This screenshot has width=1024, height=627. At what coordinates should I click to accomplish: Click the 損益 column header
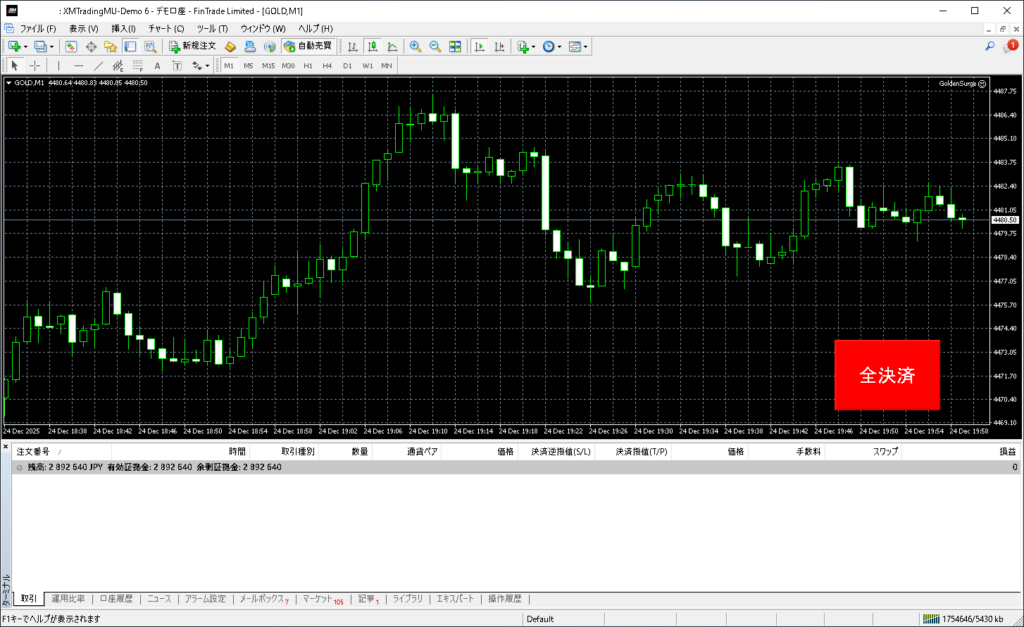1007,452
